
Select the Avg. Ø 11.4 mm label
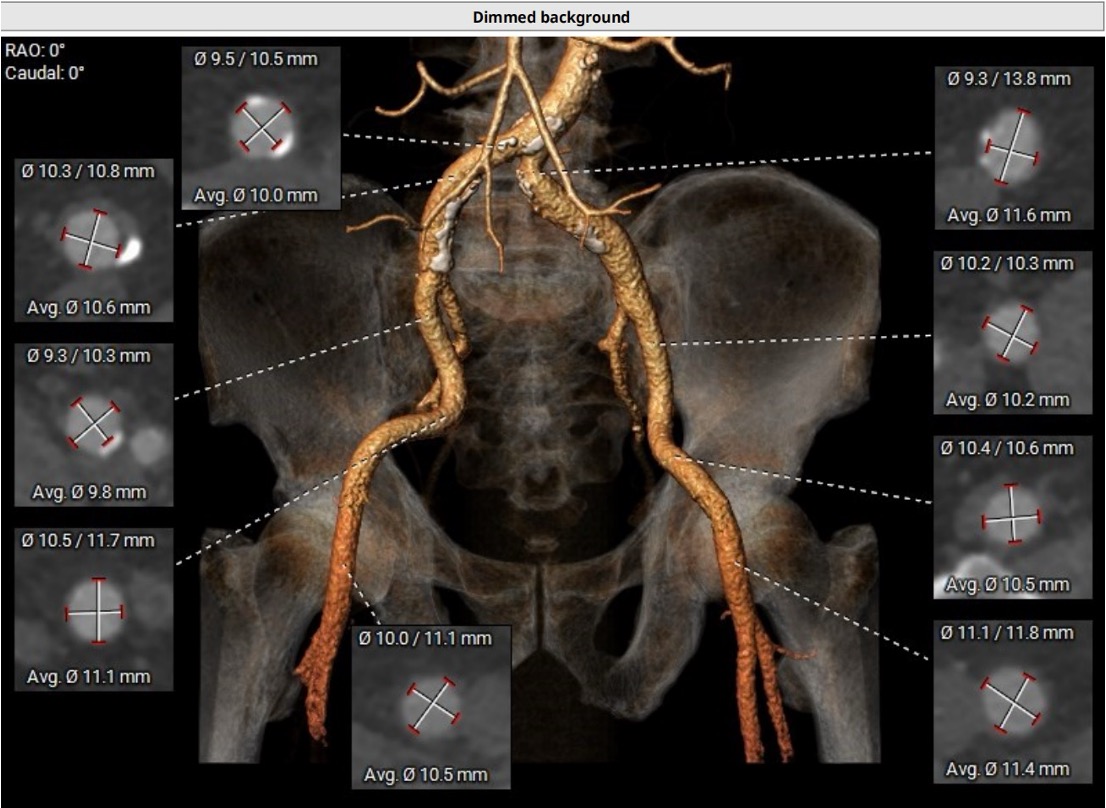[x=1008, y=769]
